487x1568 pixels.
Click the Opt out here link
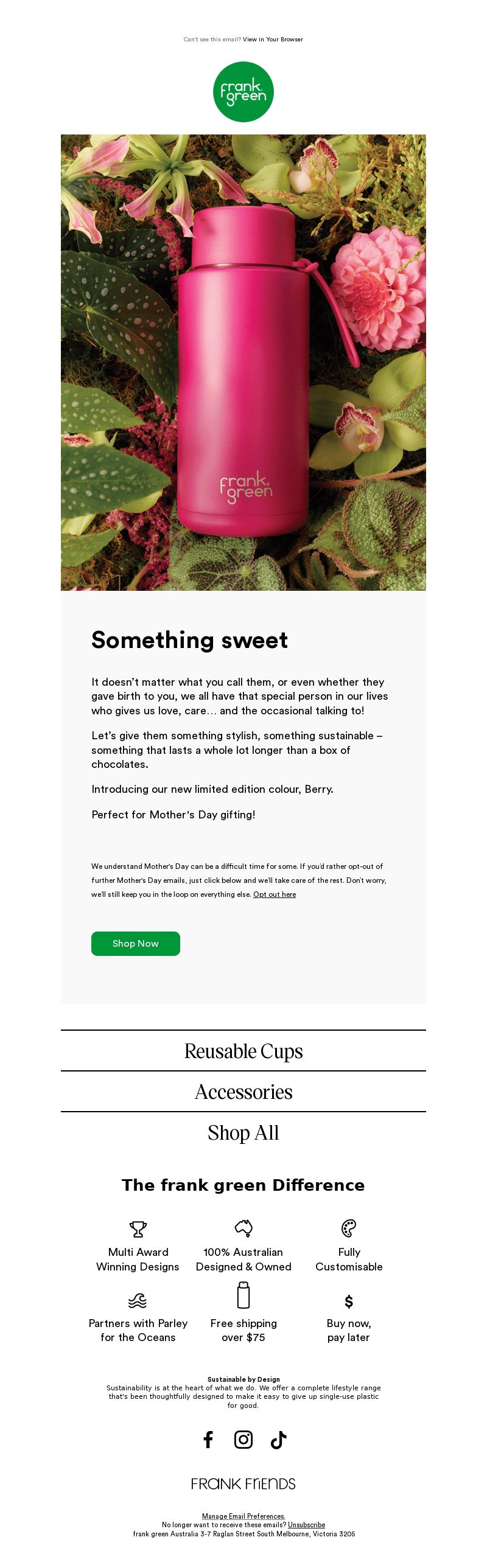(275, 894)
